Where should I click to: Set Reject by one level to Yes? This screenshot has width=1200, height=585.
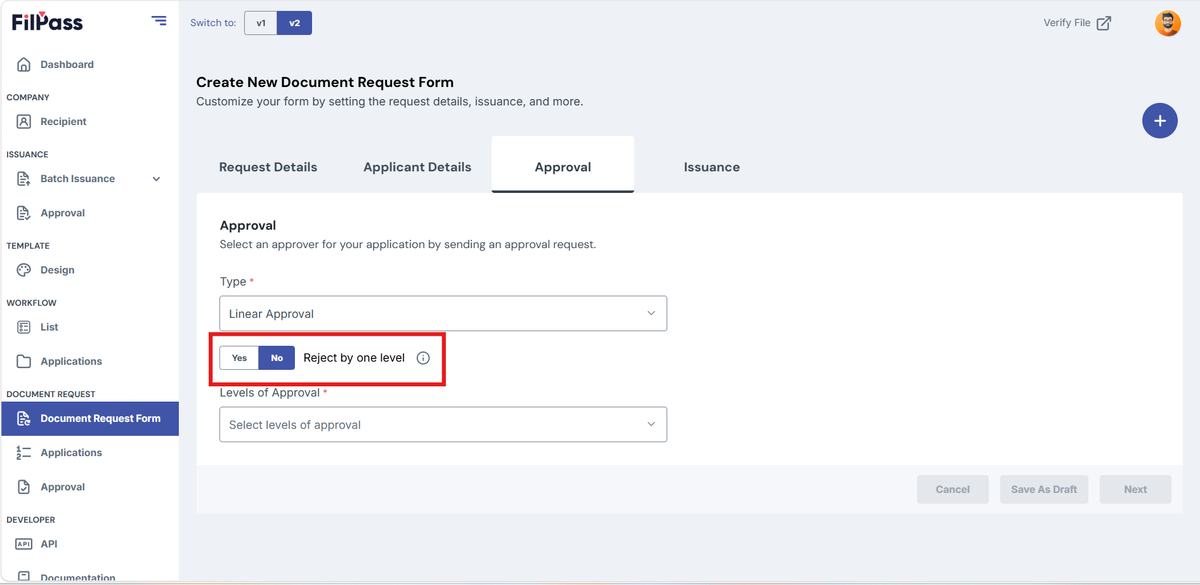coord(239,358)
